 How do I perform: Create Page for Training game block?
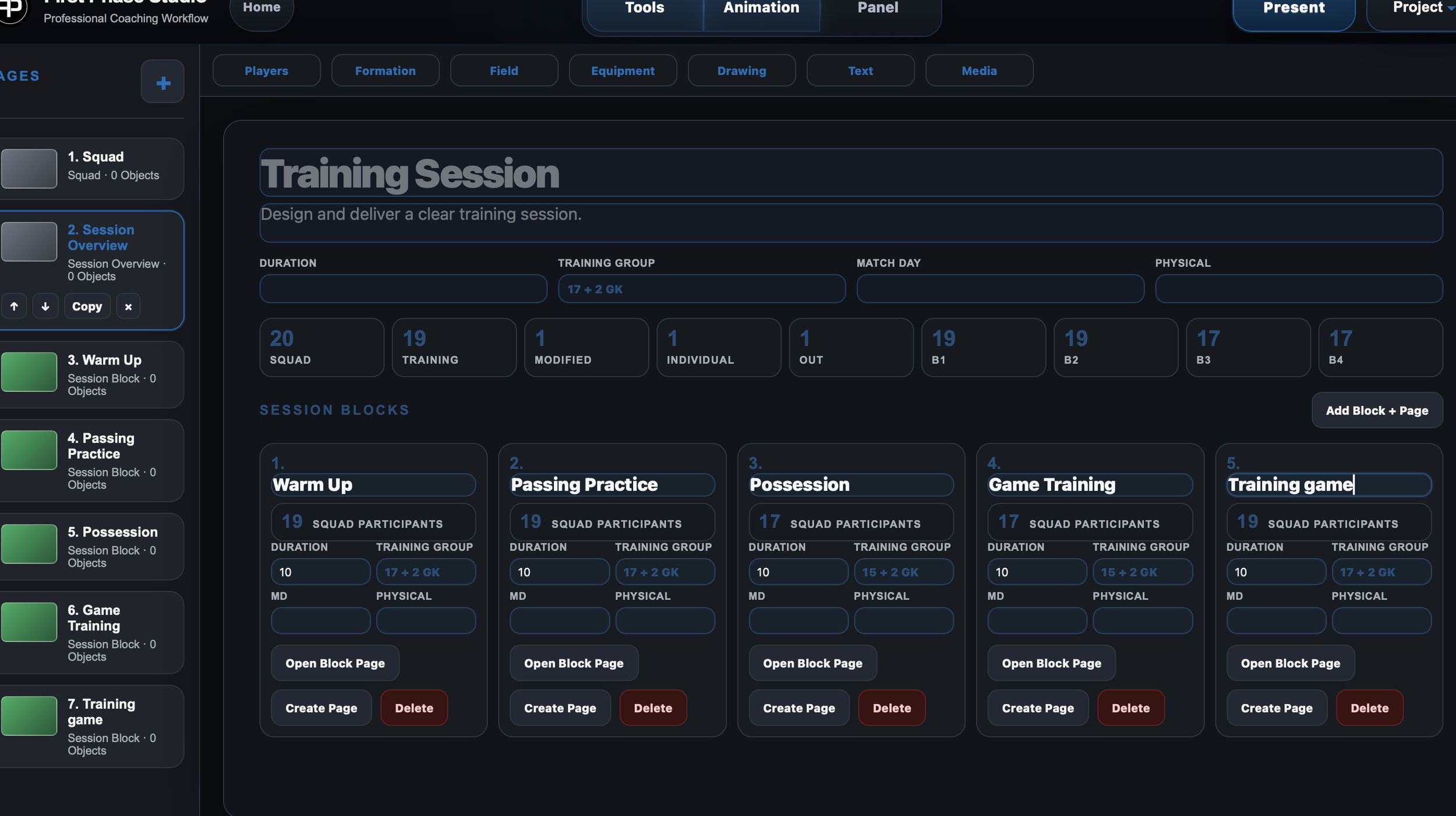1276,708
